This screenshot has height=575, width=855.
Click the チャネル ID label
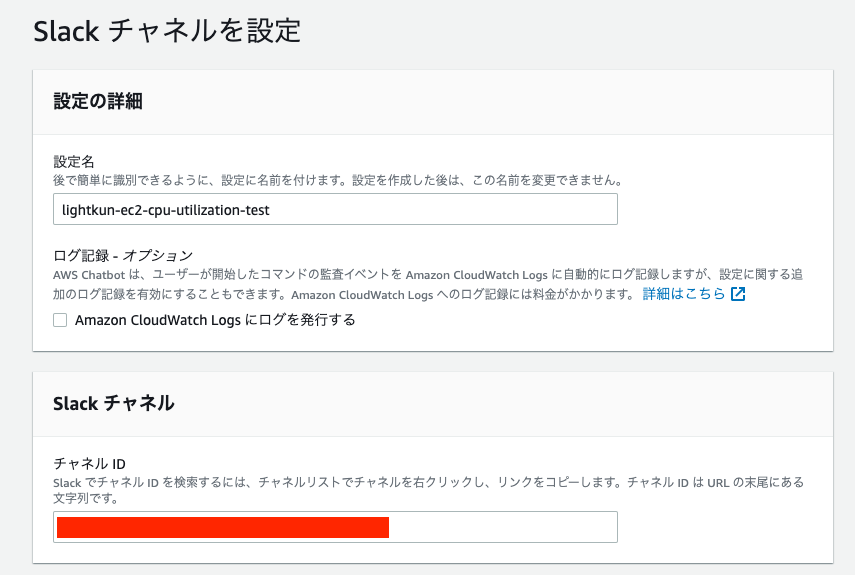tap(89, 464)
